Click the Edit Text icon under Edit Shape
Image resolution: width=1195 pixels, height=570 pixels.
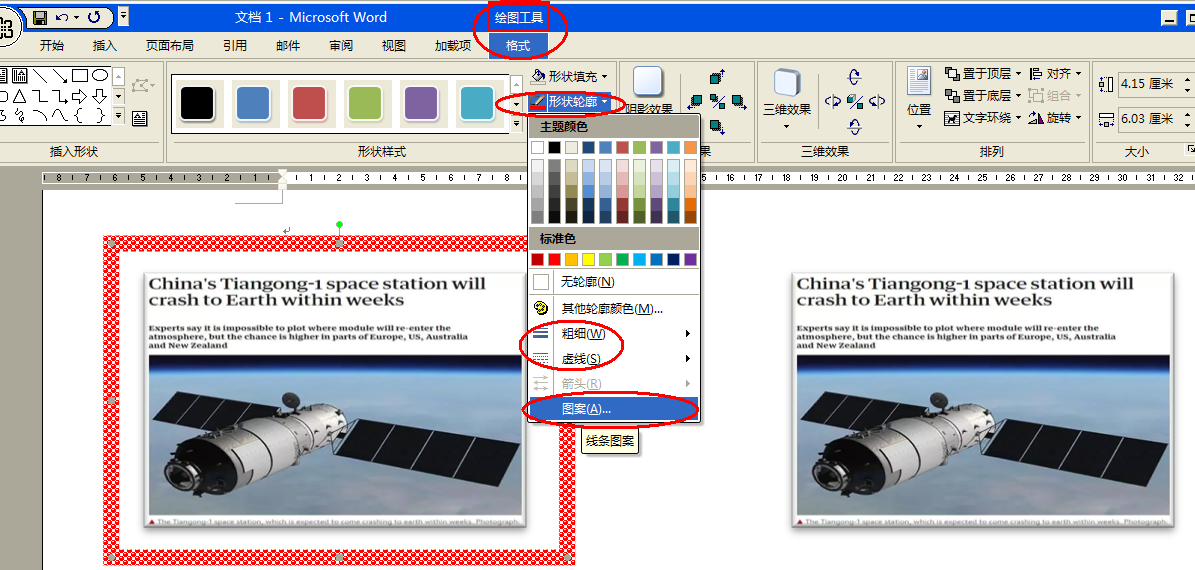tap(139, 118)
